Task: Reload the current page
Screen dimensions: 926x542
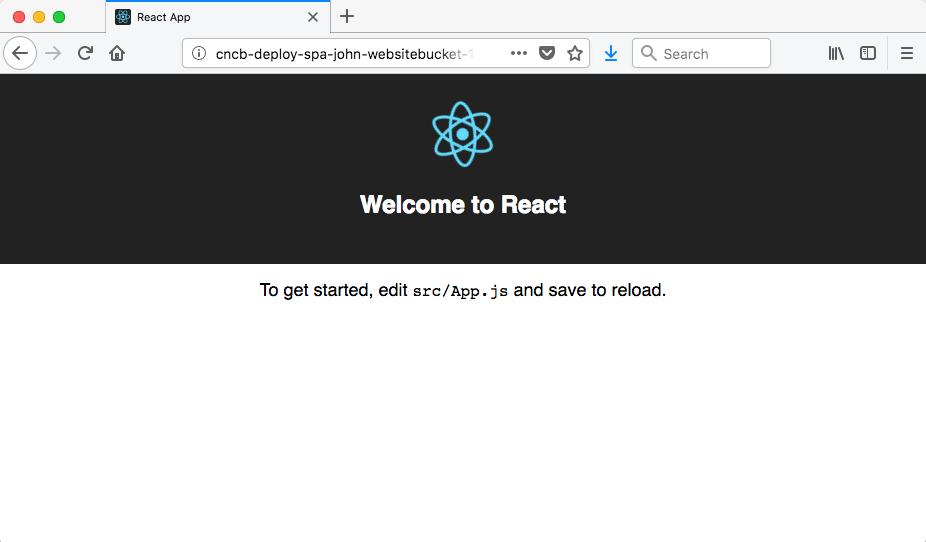Action: (85, 53)
